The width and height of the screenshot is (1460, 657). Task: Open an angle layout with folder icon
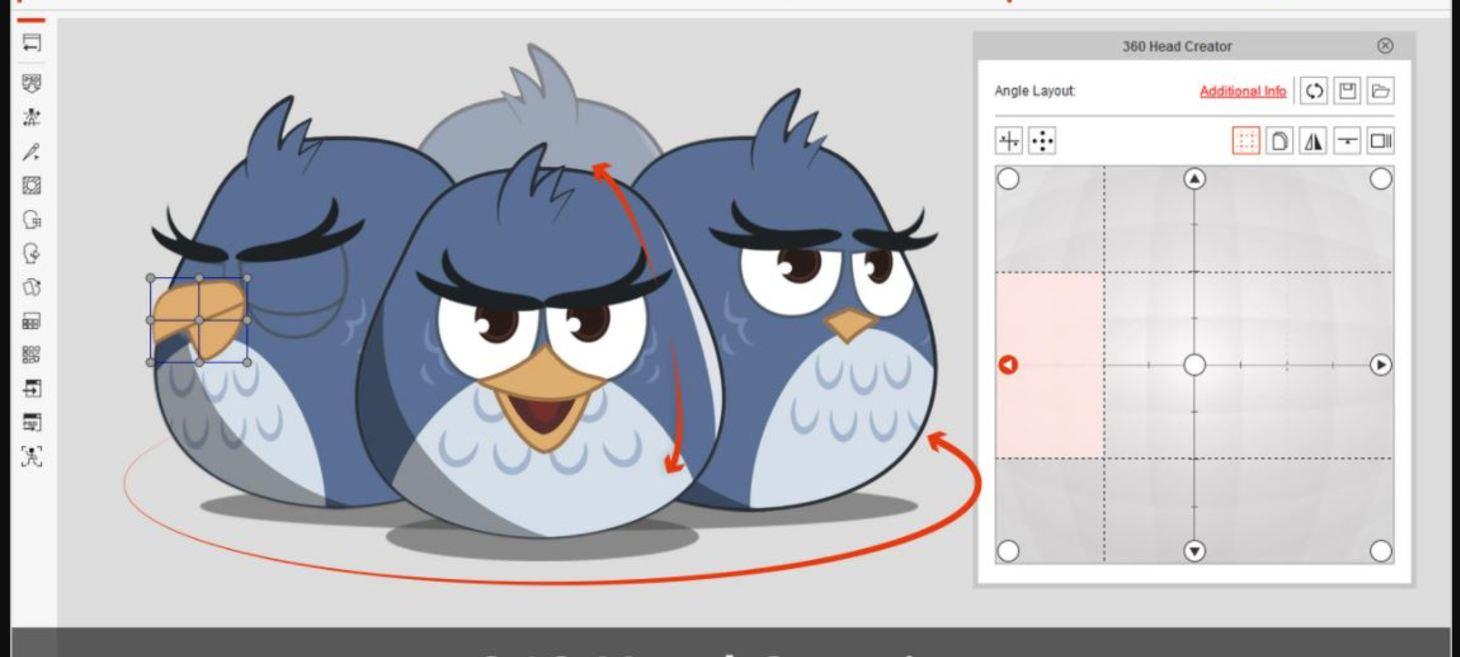click(1380, 91)
